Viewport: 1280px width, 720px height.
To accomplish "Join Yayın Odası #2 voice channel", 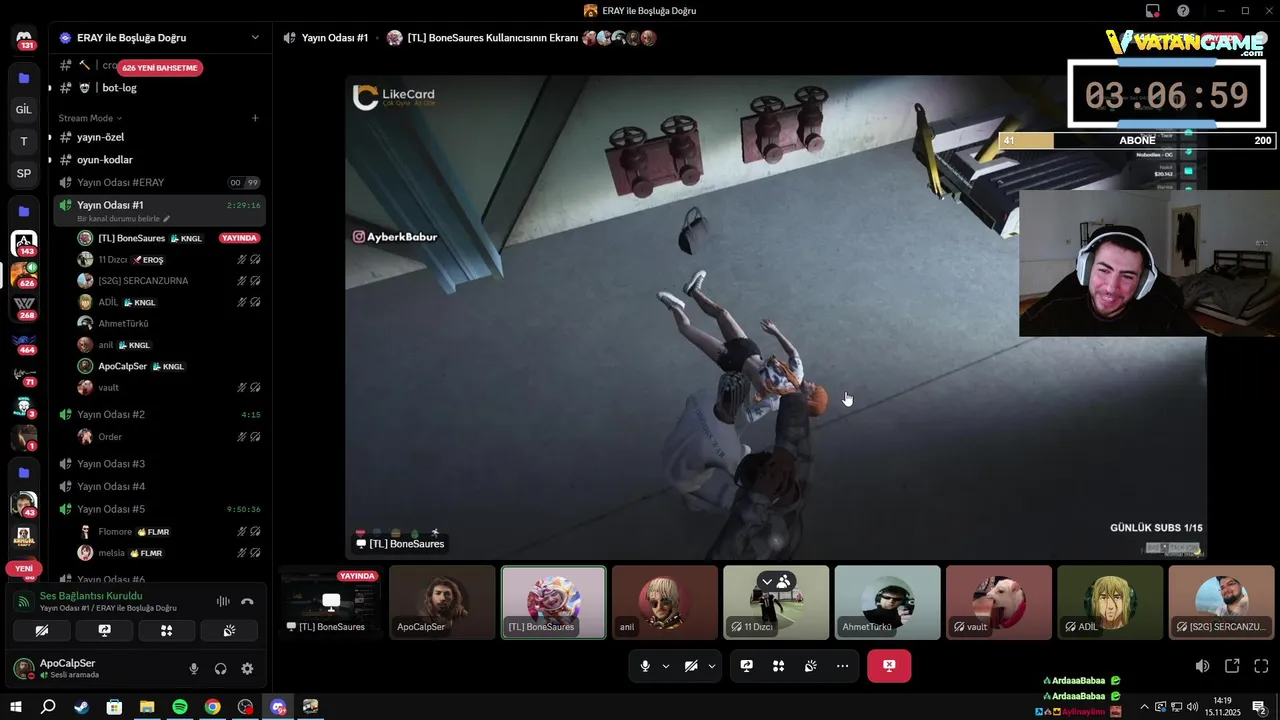I will tap(160, 414).
